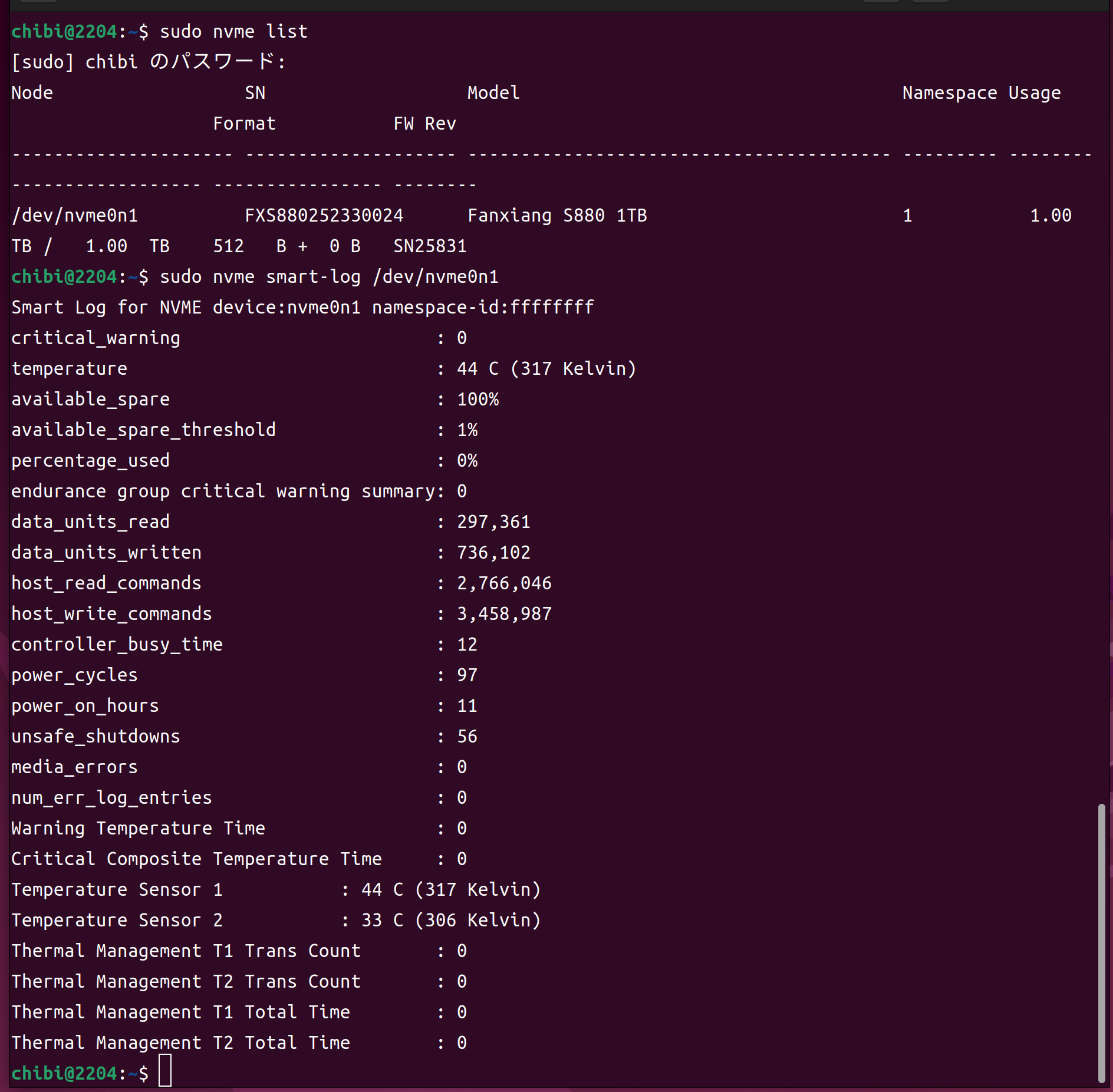Screen dimensions: 1113x1092
Task: Click the 'Namespace' column header
Action: pos(949,93)
